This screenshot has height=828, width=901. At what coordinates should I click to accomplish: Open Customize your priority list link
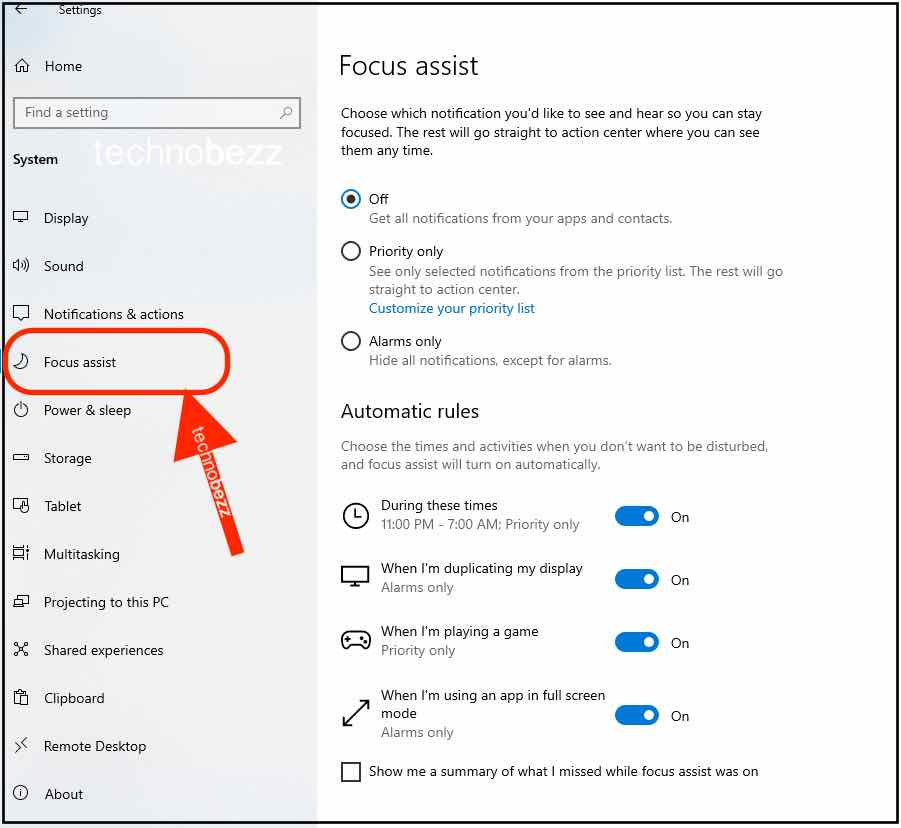pos(452,309)
